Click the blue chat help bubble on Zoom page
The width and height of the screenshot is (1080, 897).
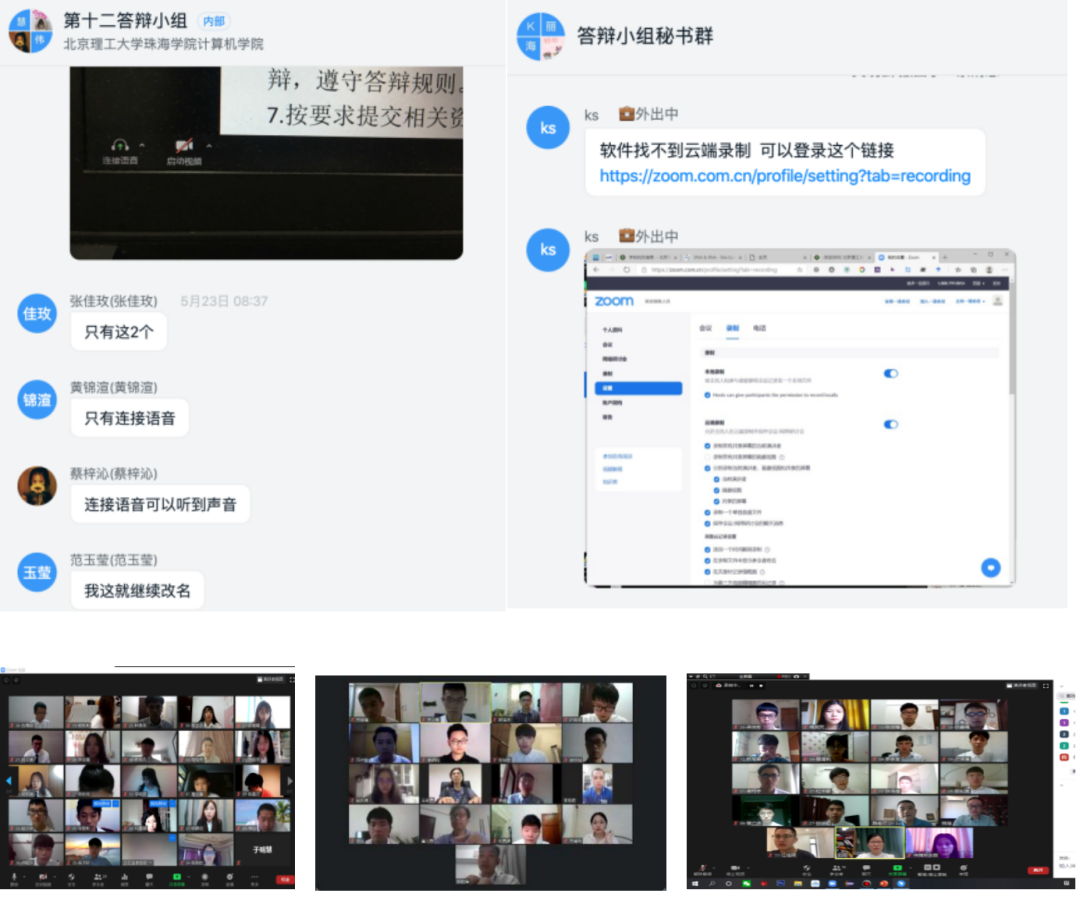click(x=990, y=567)
